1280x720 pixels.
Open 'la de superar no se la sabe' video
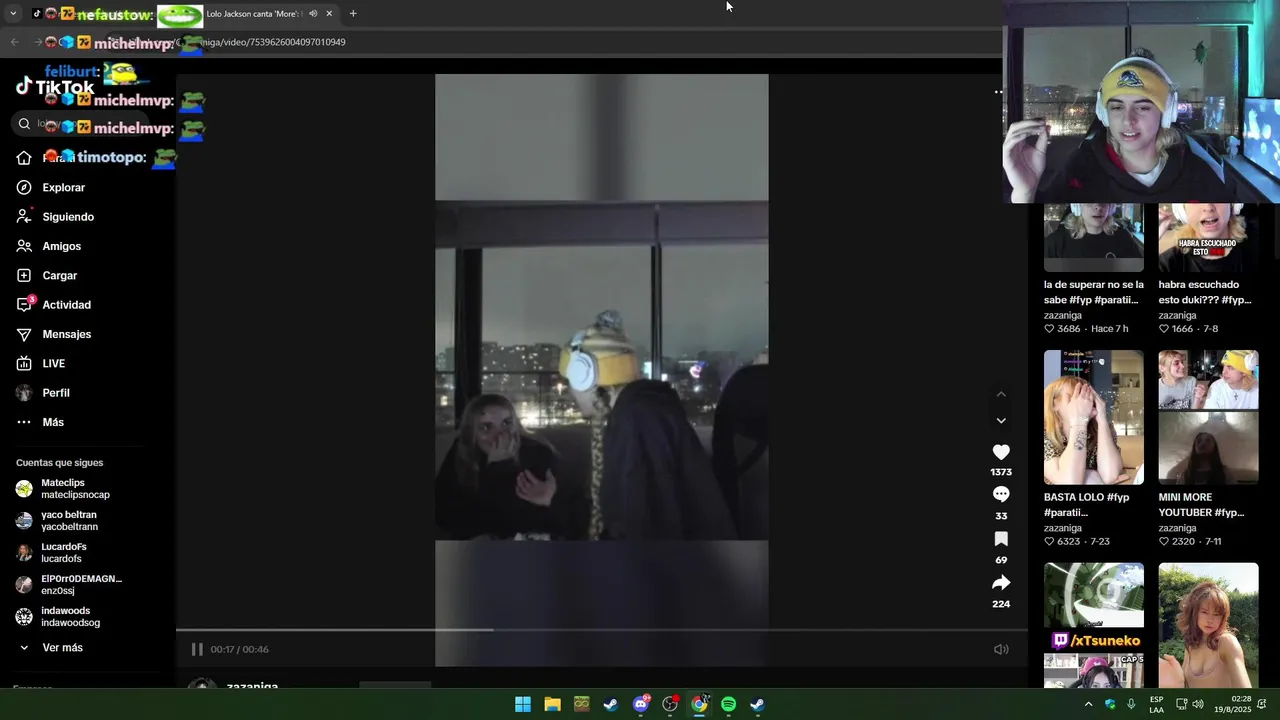(1094, 238)
